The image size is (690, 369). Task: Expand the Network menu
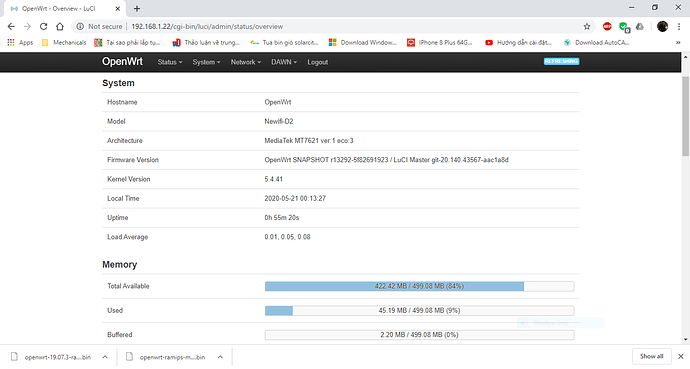[x=246, y=62]
